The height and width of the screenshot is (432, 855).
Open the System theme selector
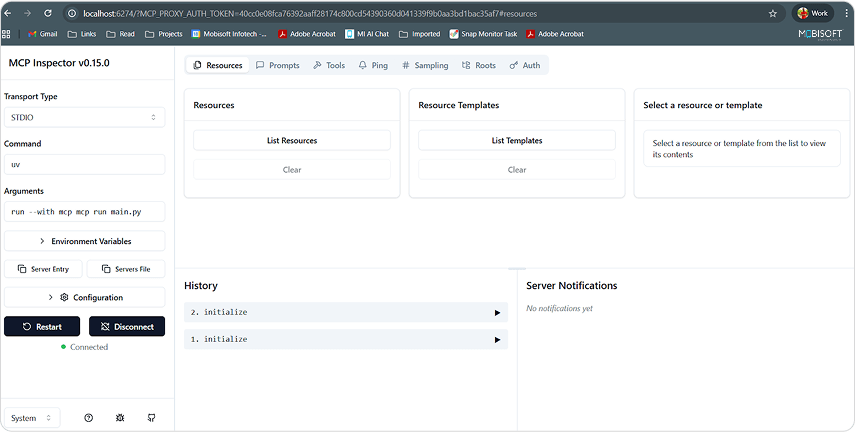(x=33, y=417)
